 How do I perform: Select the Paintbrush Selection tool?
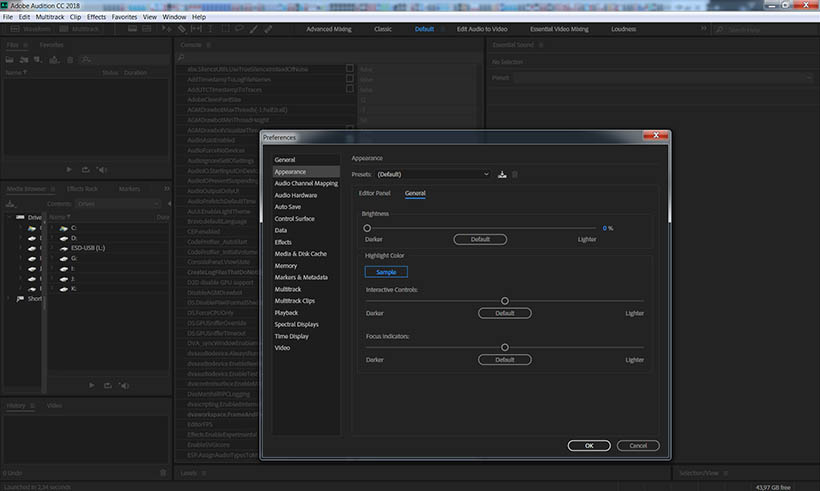pyautogui.click(x=254, y=29)
